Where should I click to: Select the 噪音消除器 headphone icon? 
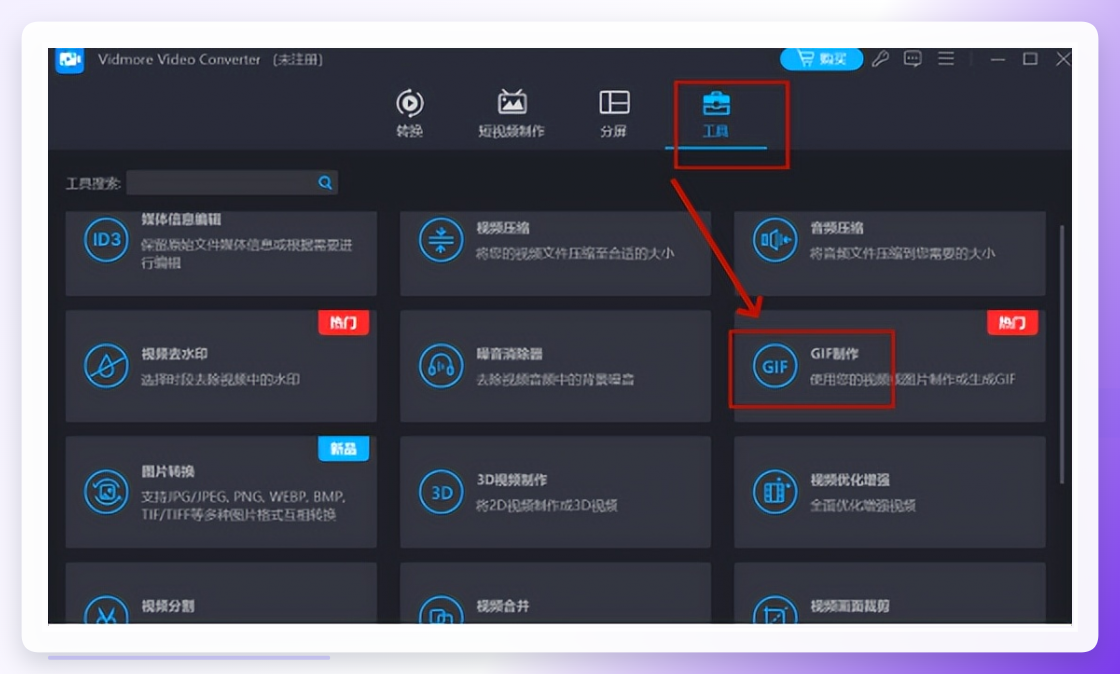click(x=441, y=366)
